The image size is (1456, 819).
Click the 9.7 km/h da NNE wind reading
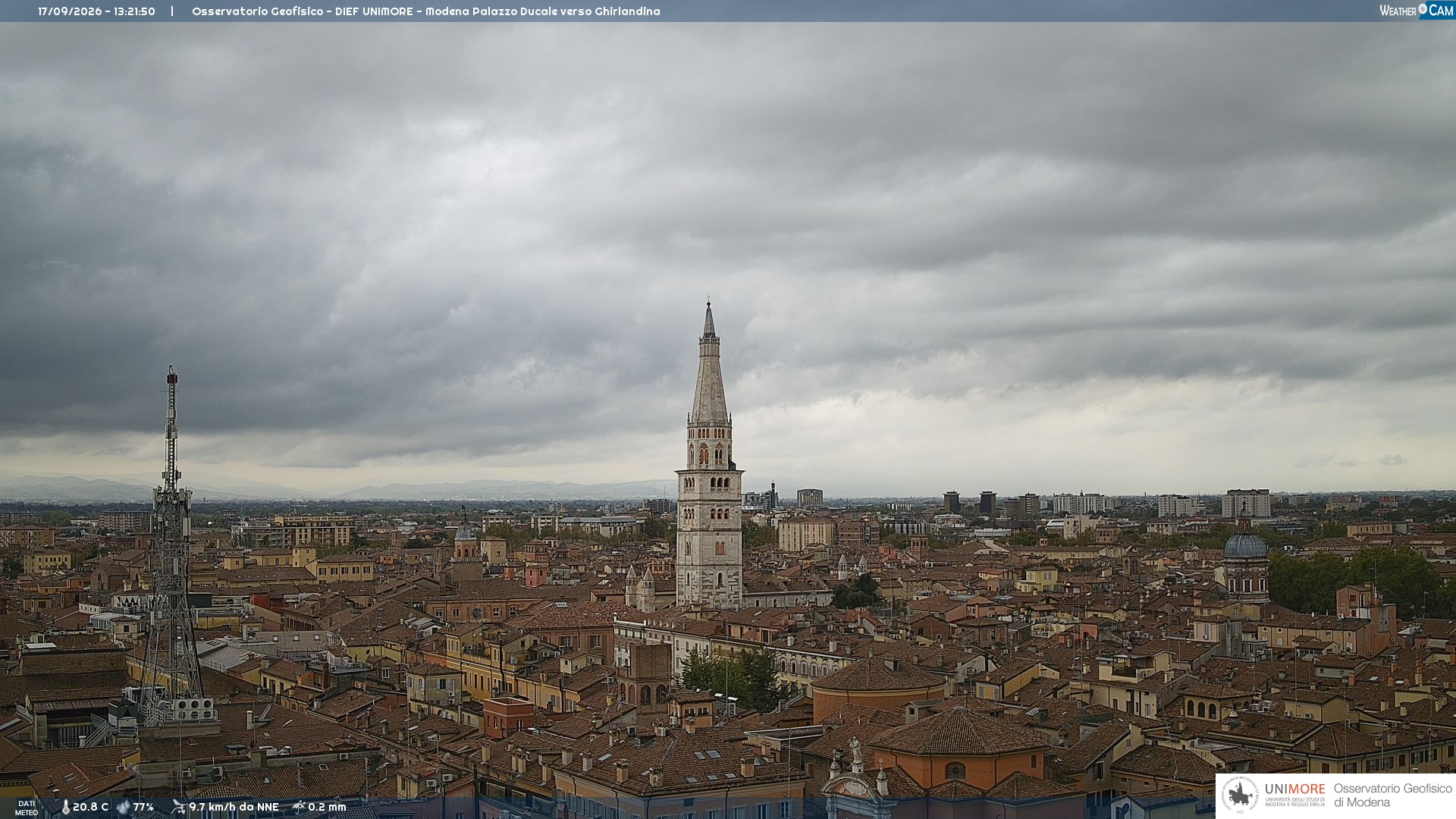tap(234, 808)
